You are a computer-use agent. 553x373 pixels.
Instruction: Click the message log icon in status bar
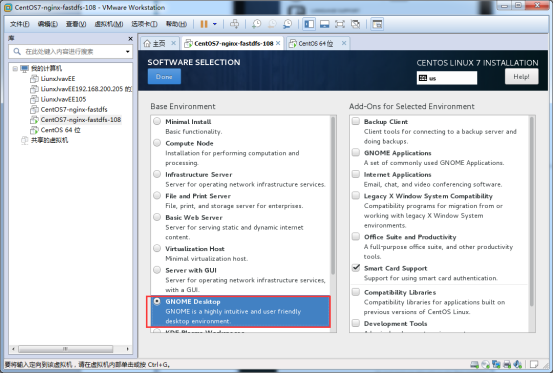click(x=534, y=365)
